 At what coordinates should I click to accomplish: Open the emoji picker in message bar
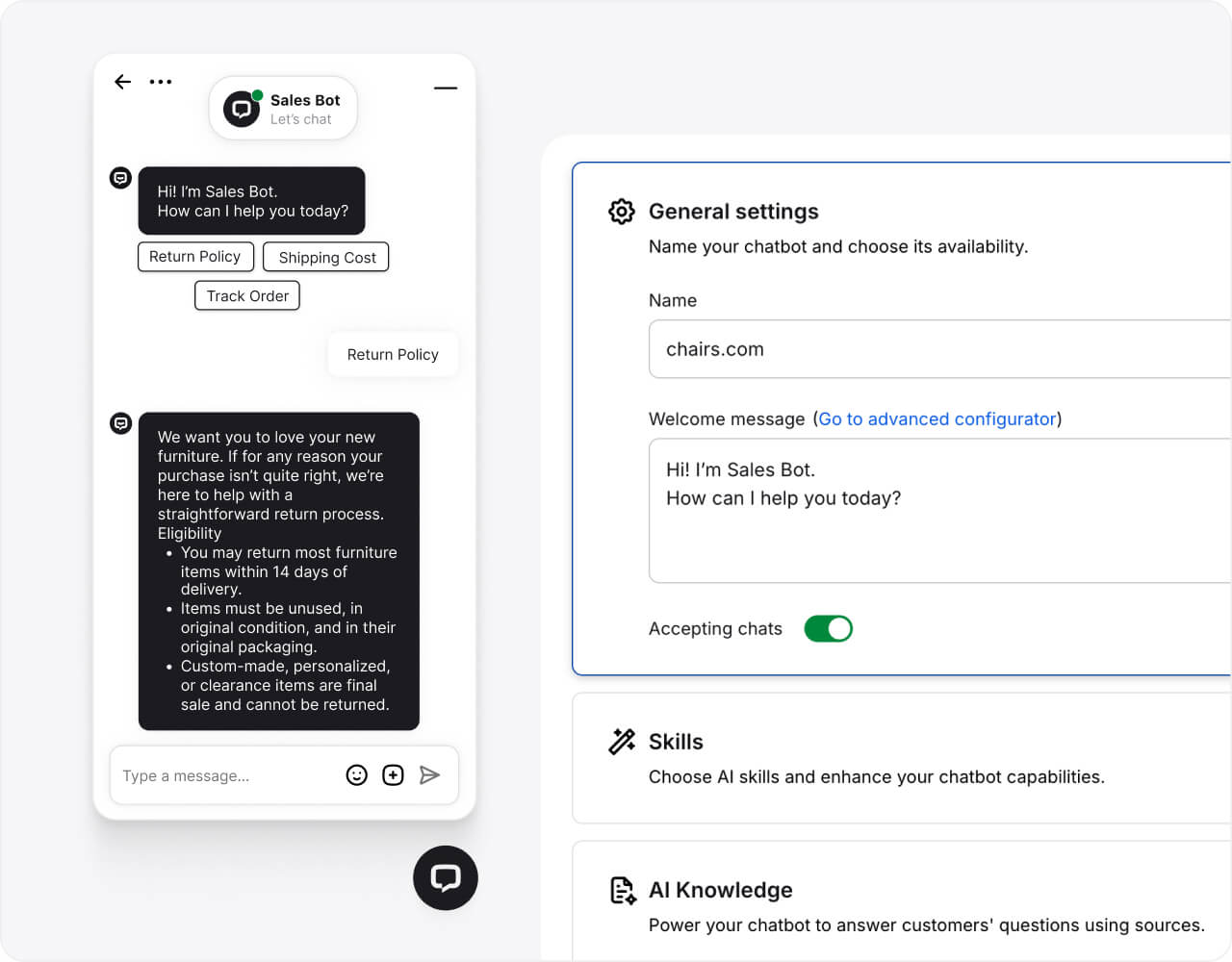tap(356, 775)
